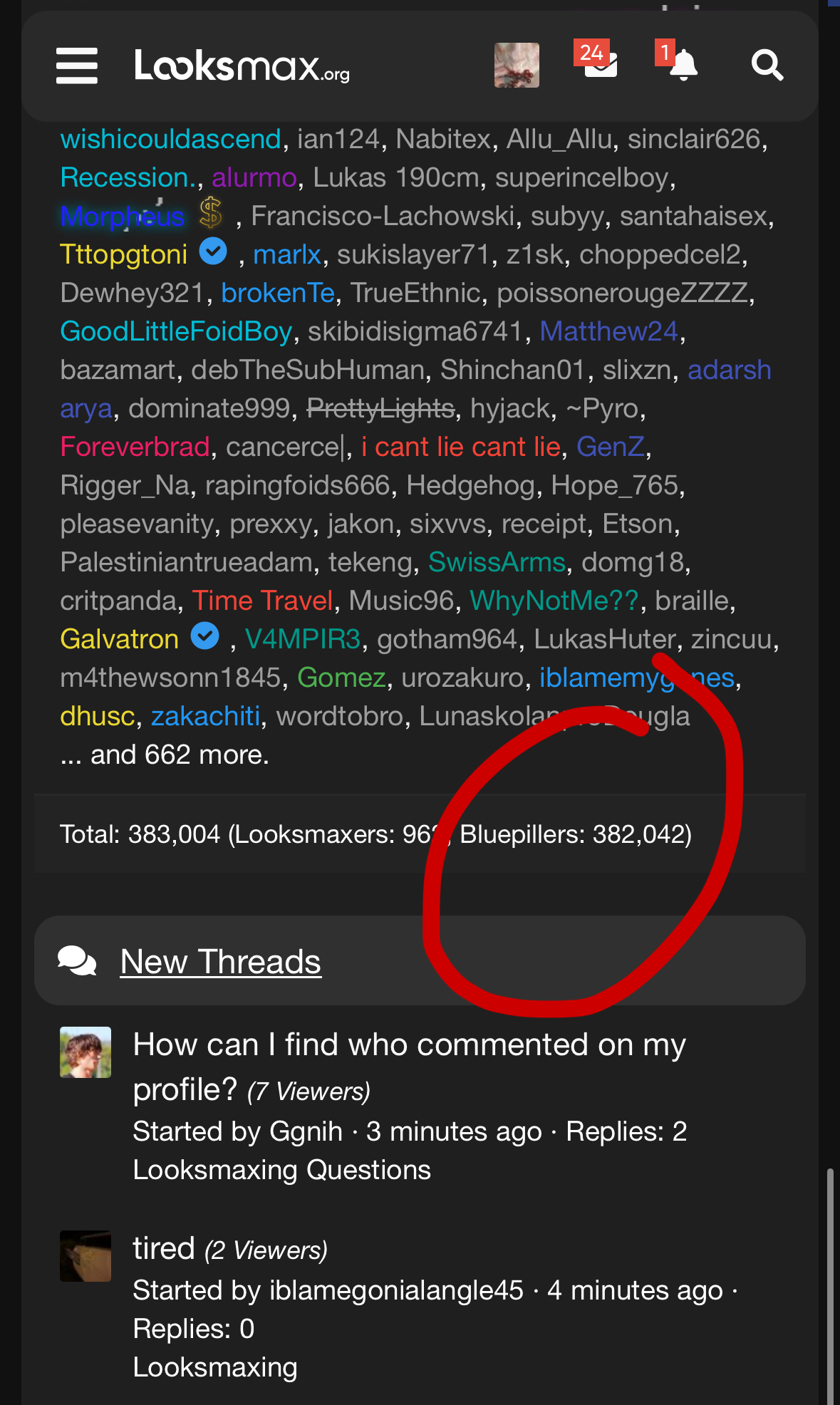
Task: Click the dollar sign badge beside Morpheus
Action: (211, 214)
